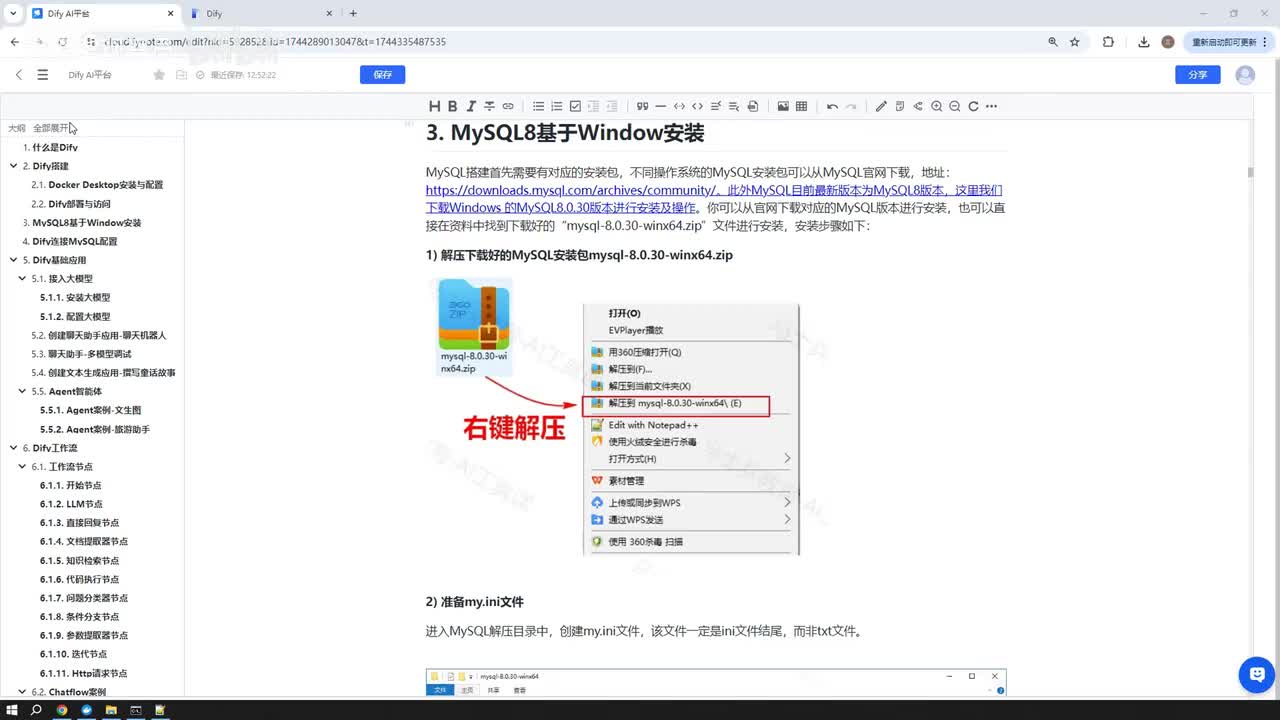This screenshot has width=1280, height=720.
Task: Collapse the 5. Dify基础应用 outline section
Action: tap(13, 260)
